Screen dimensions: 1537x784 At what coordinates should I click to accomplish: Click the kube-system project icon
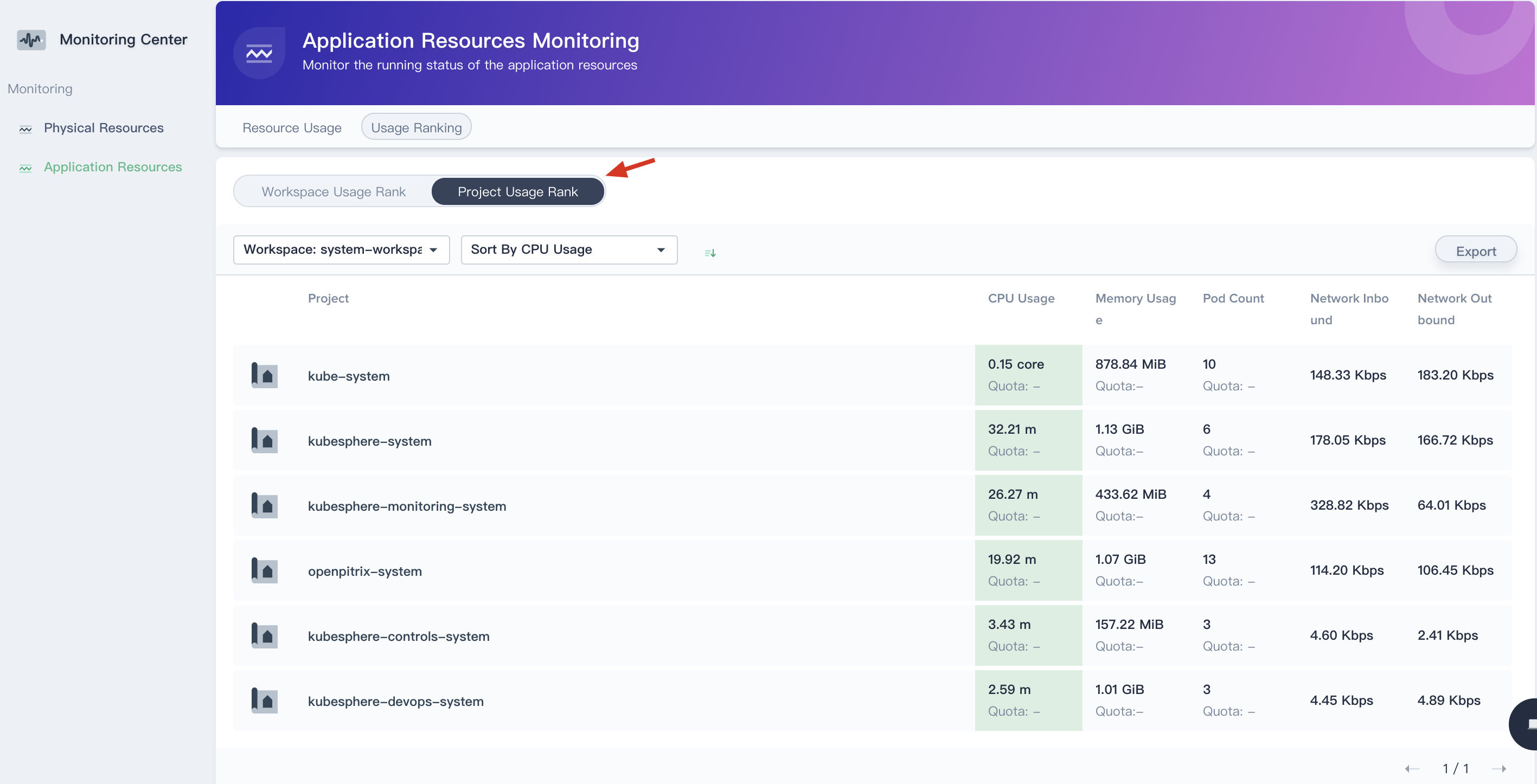point(264,375)
